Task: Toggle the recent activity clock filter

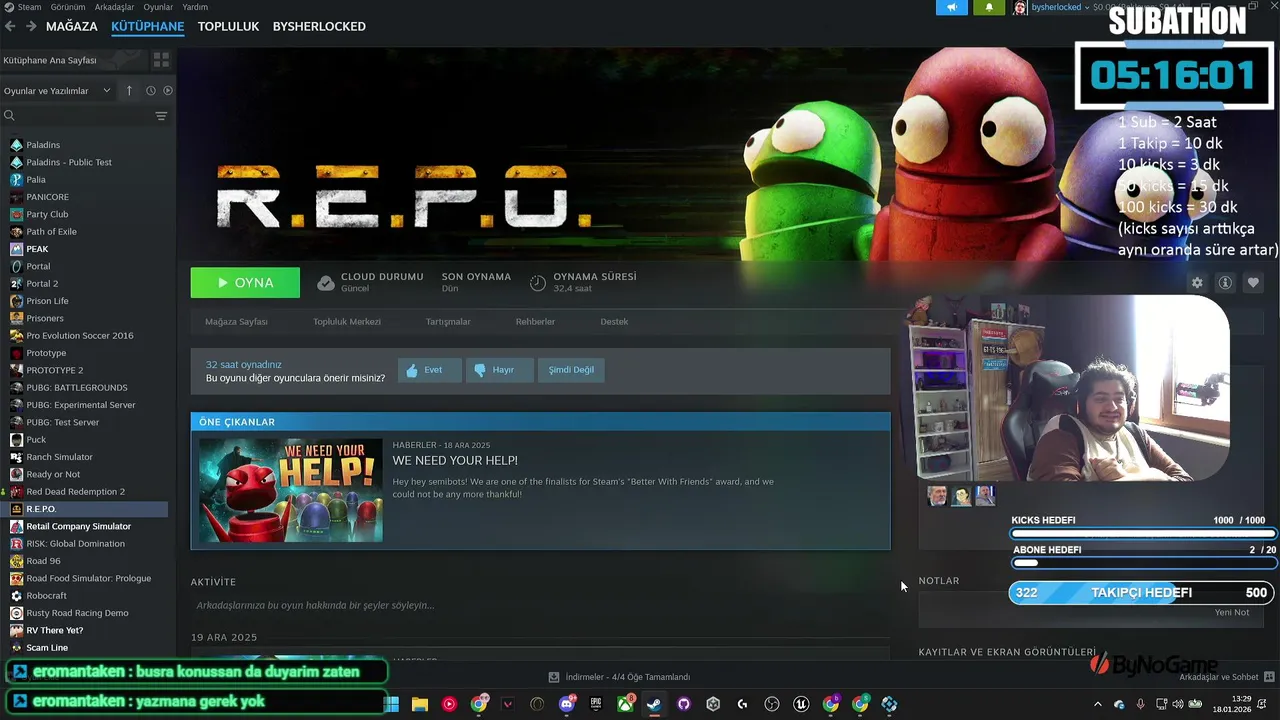Action: 151,91
